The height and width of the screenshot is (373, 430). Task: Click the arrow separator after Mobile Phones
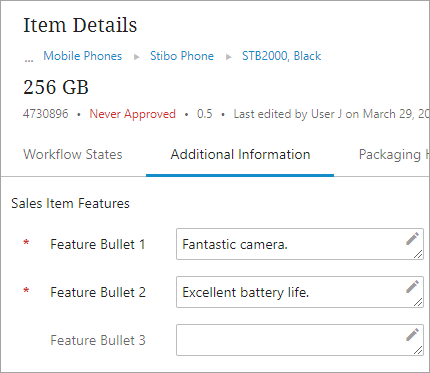pos(136,57)
